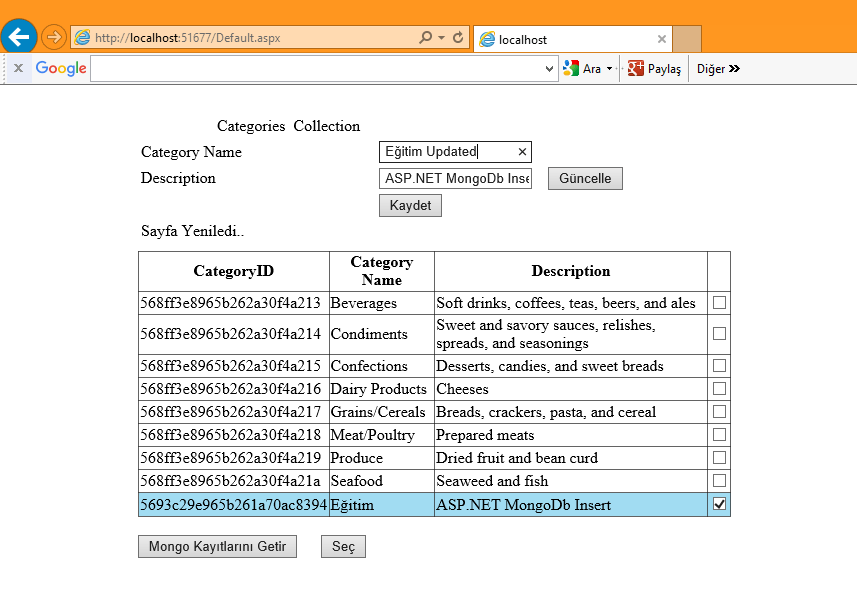Click the Google+ Paylaş share button
This screenshot has height=613, width=857.
[x=654, y=69]
